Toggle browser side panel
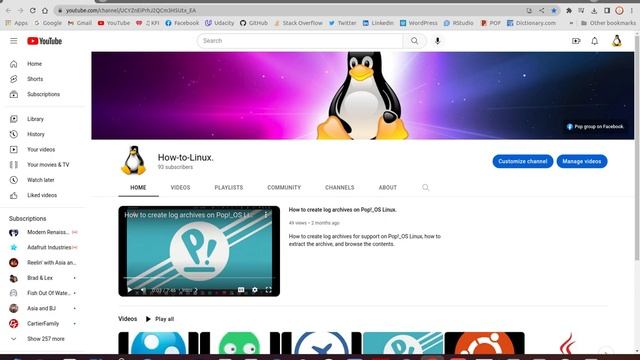 pyautogui.click(x=607, y=11)
